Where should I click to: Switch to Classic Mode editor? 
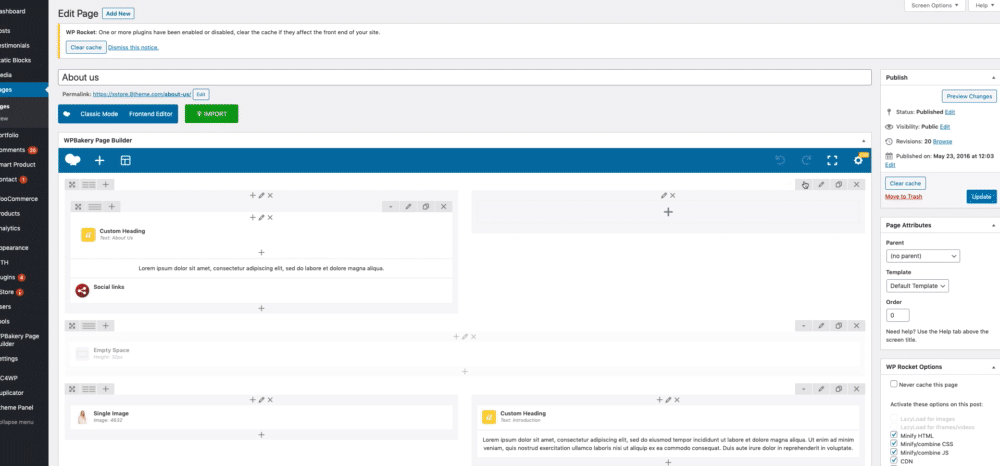coord(99,114)
